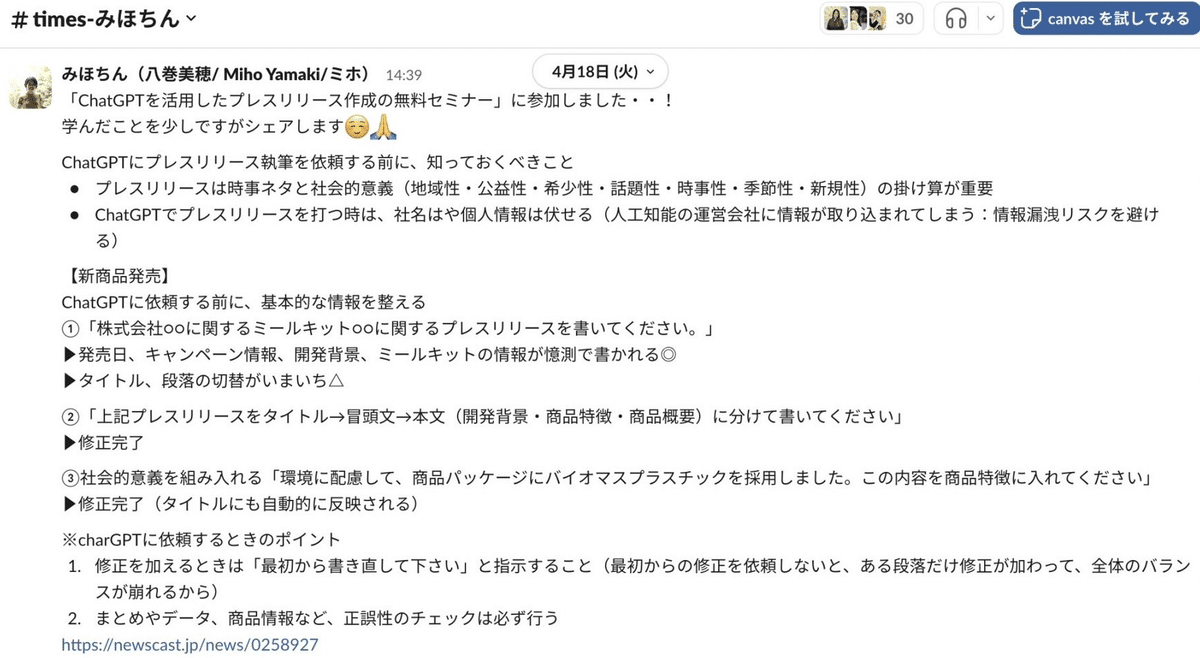Start a huddle with the headphones icon
This screenshot has width=1200, height=658.
pyautogui.click(x=956, y=19)
